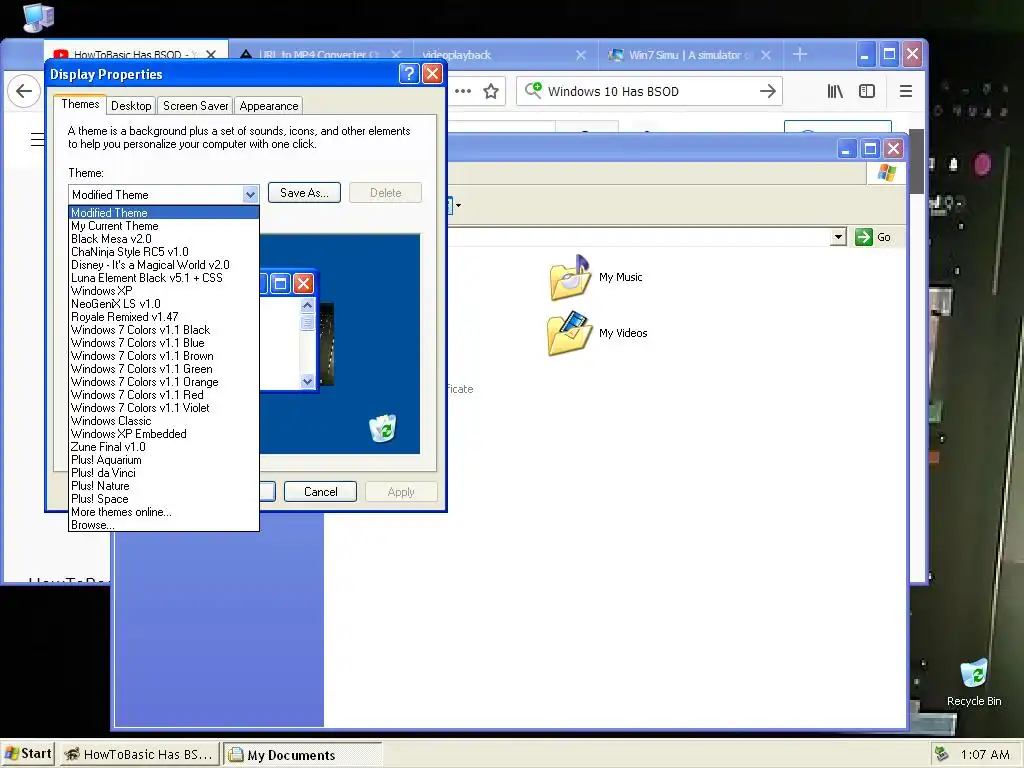Click the green Go arrow in My Documents

(863, 237)
